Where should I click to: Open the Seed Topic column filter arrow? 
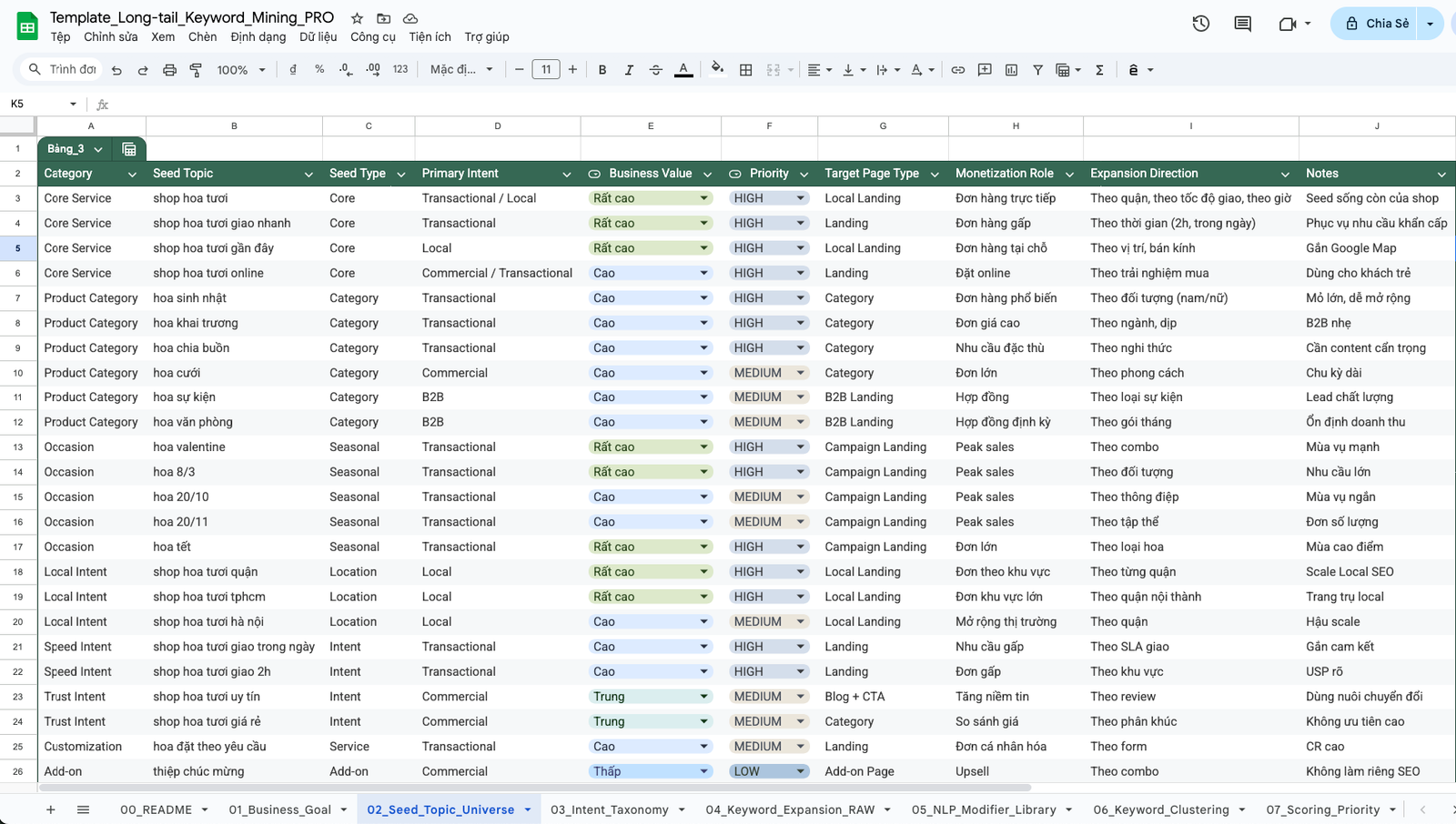308,174
